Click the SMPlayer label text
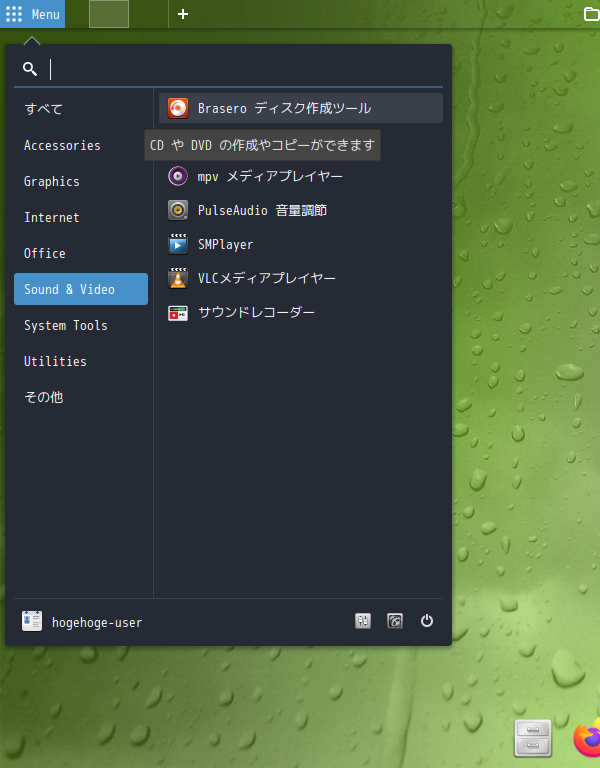Screen dimensions: 600x768 coord(225,244)
